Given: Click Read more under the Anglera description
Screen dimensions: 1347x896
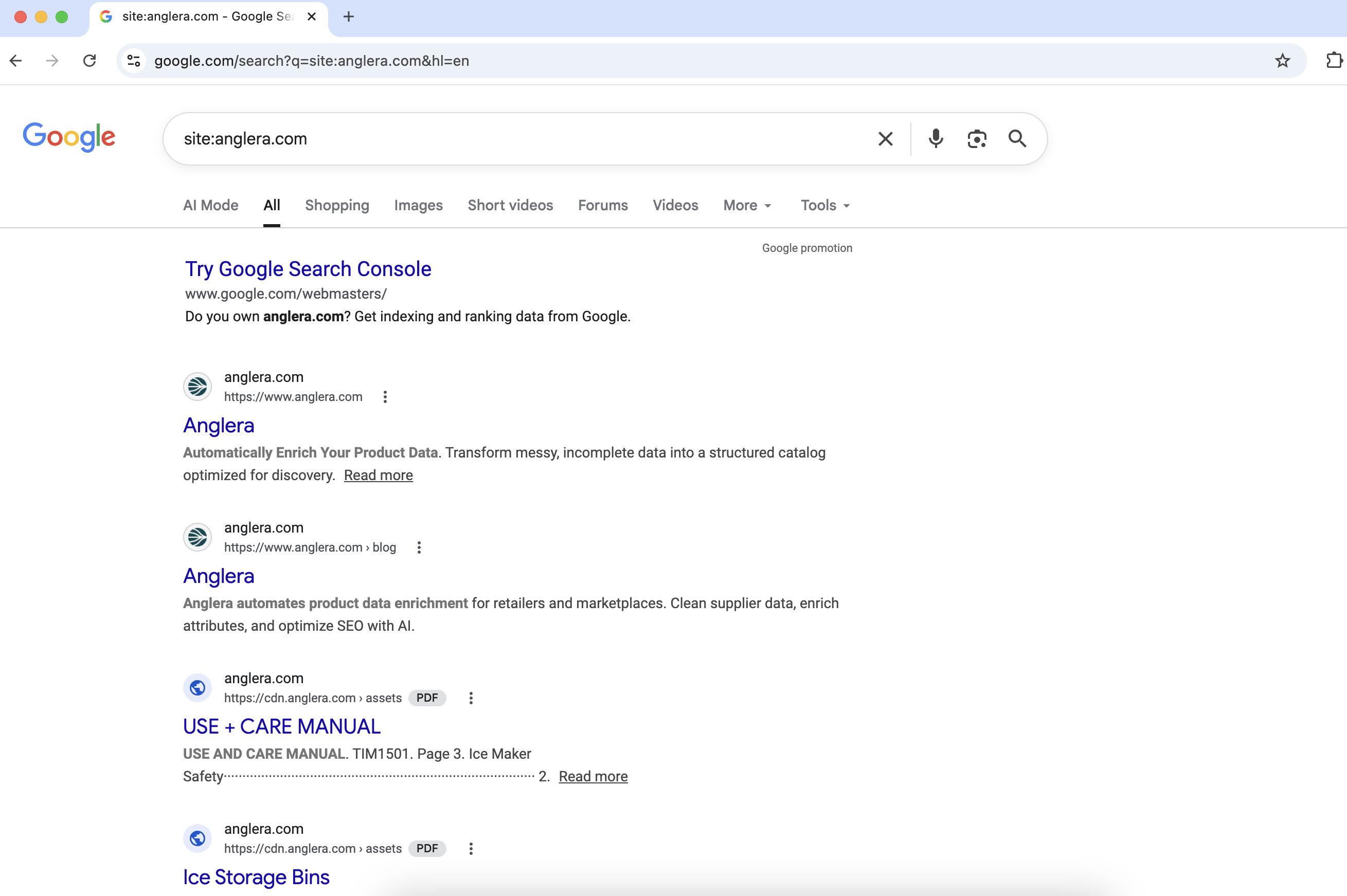Looking at the screenshot, I should (x=378, y=475).
